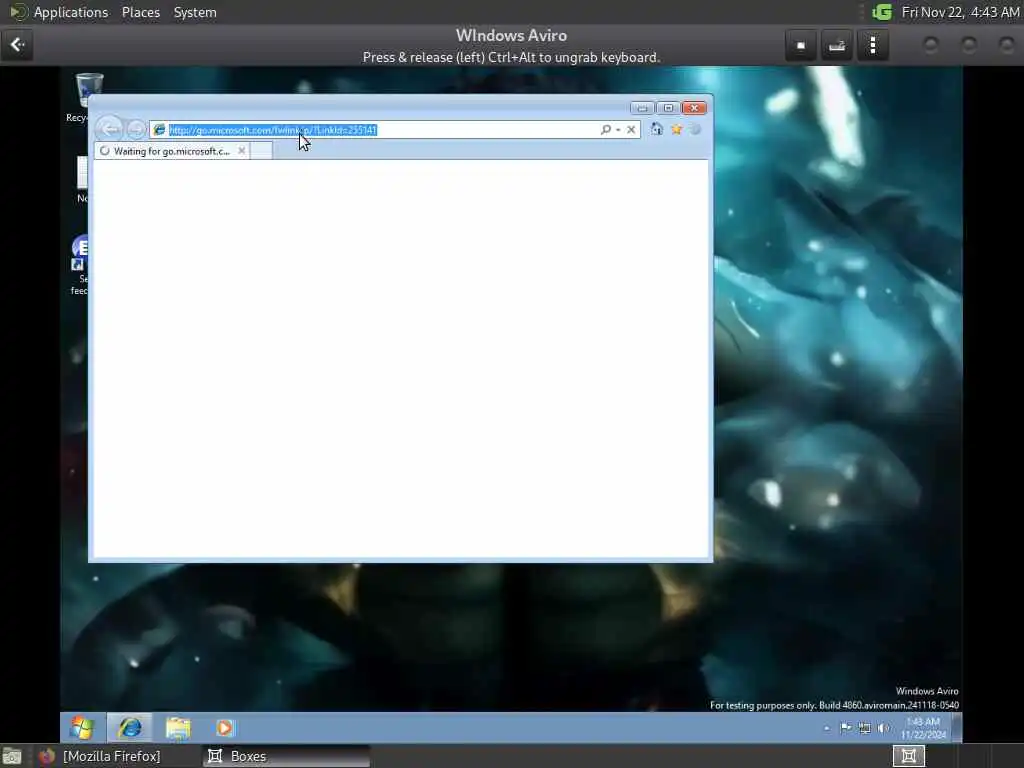
Task: Open the Boxes three-dot menu
Action: 872,45
